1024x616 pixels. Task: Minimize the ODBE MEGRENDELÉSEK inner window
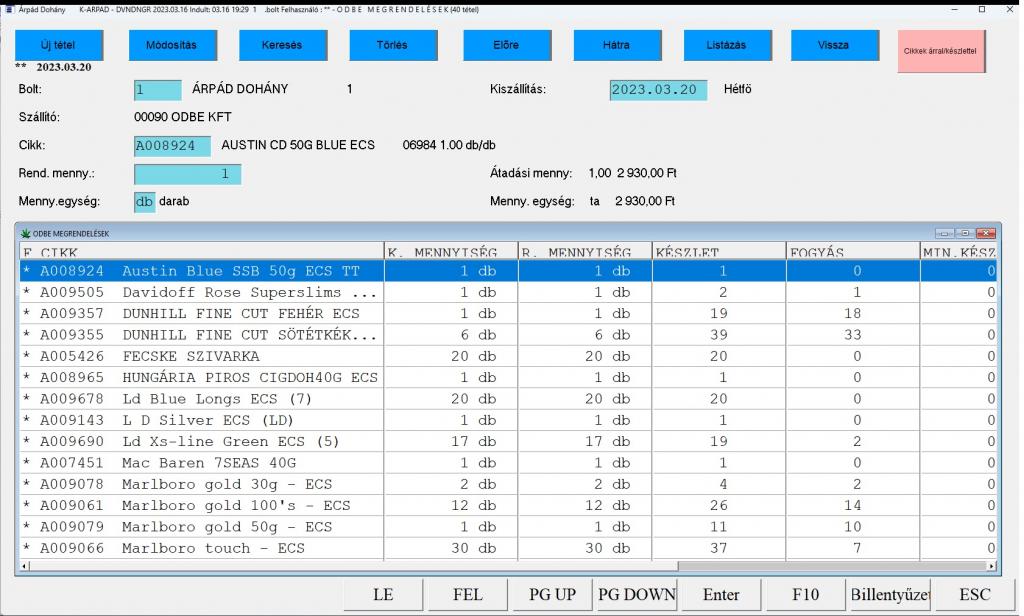pyautogui.click(x=946, y=233)
